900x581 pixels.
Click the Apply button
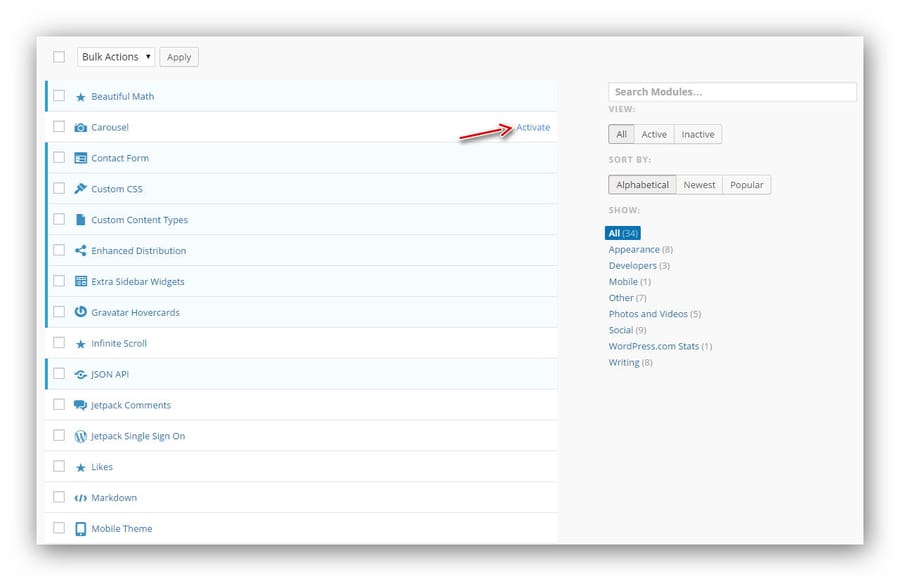point(179,57)
